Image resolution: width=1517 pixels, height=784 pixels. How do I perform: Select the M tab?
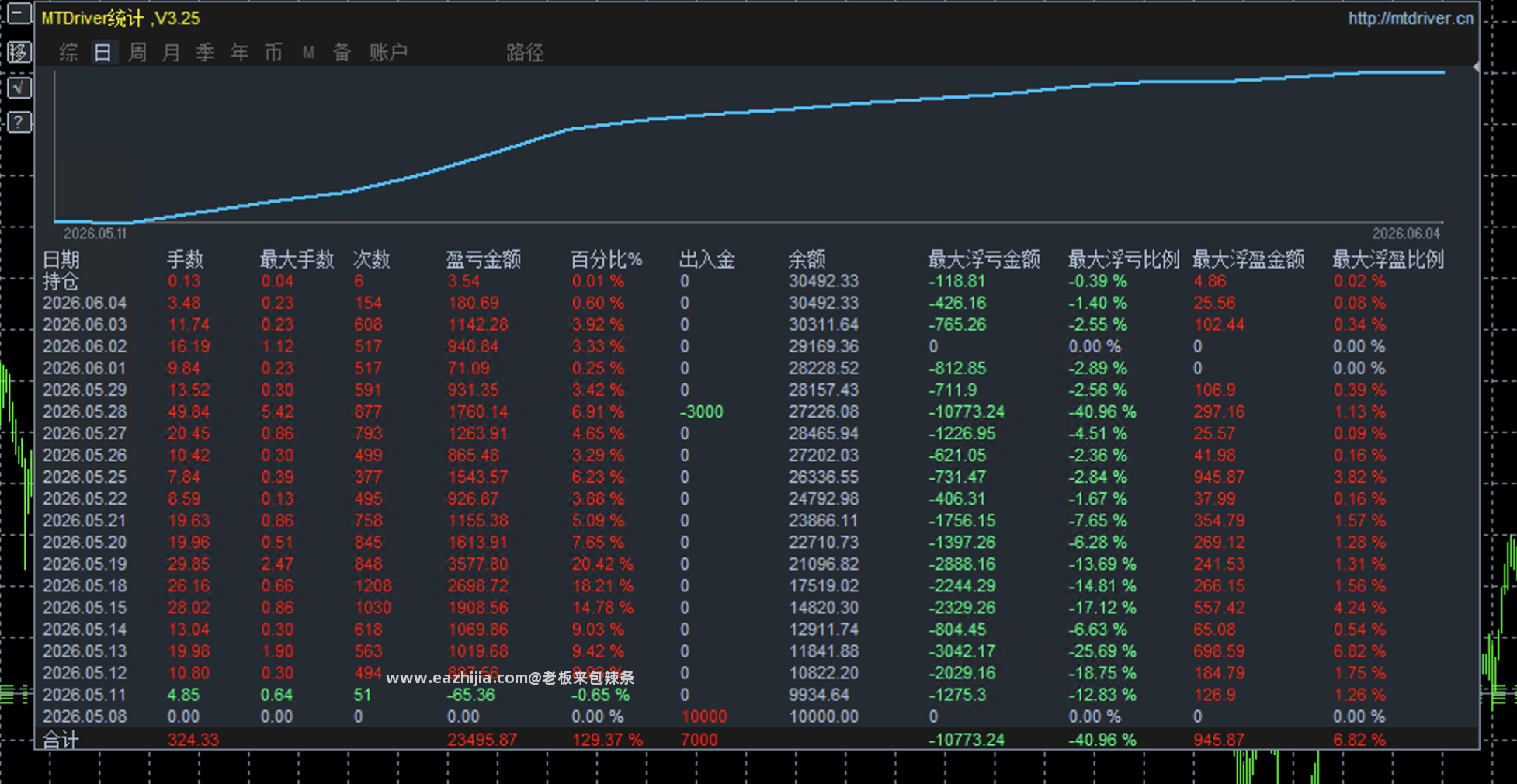click(x=308, y=52)
